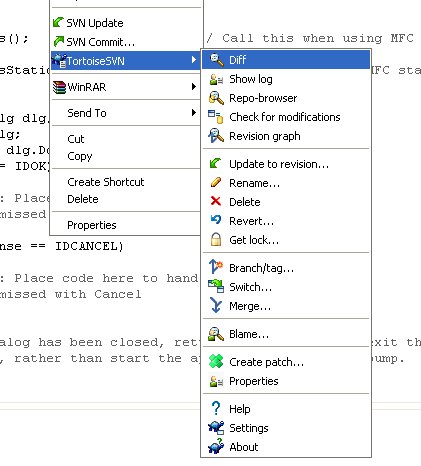Expand the TortoiseSVN submenu arrow
The image size is (421, 466).
194,60
